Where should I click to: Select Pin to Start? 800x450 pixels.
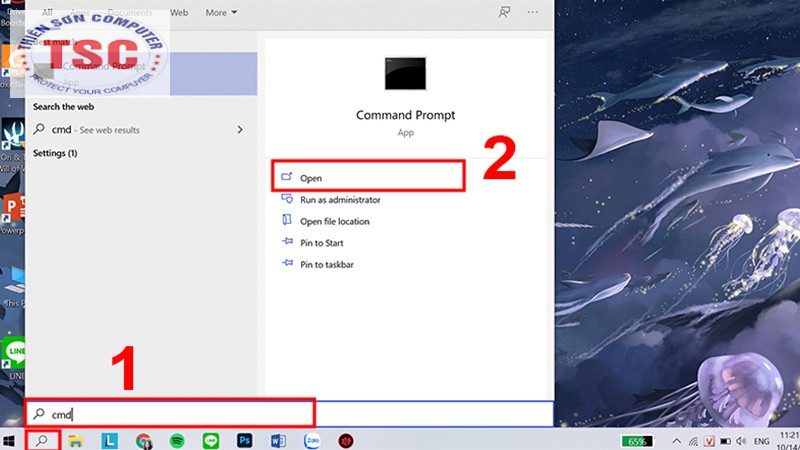coord(321,243)
